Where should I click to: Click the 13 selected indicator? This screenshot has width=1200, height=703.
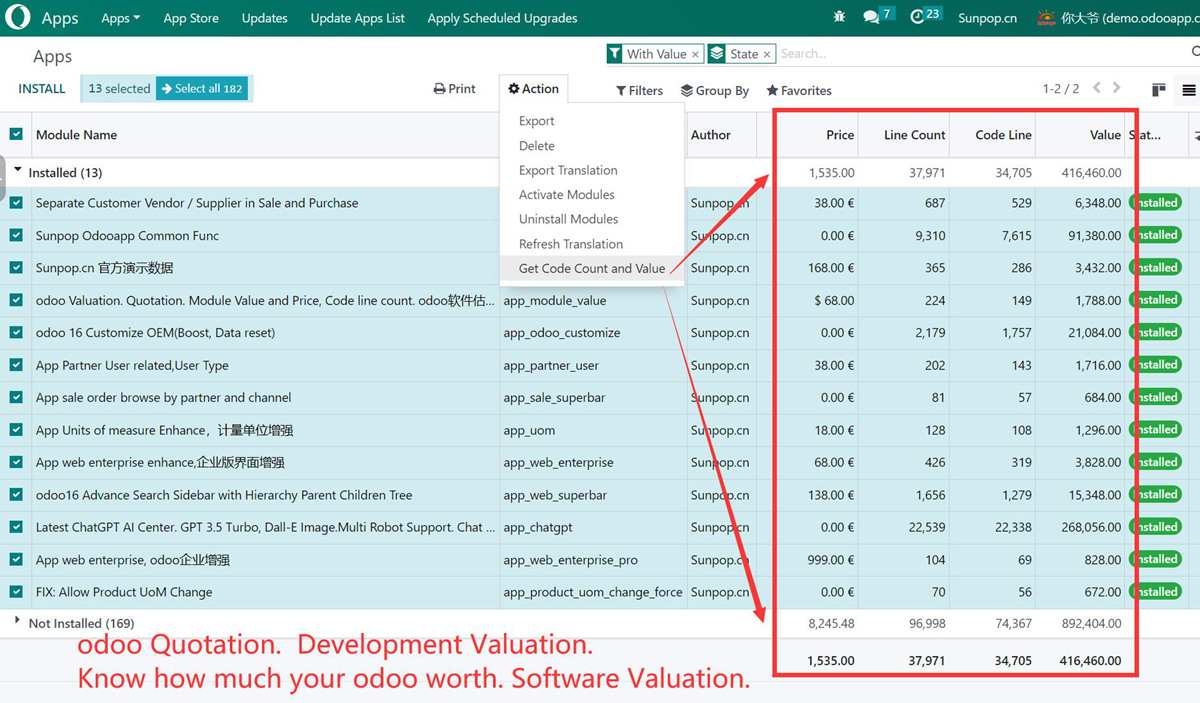coord(118,89)
